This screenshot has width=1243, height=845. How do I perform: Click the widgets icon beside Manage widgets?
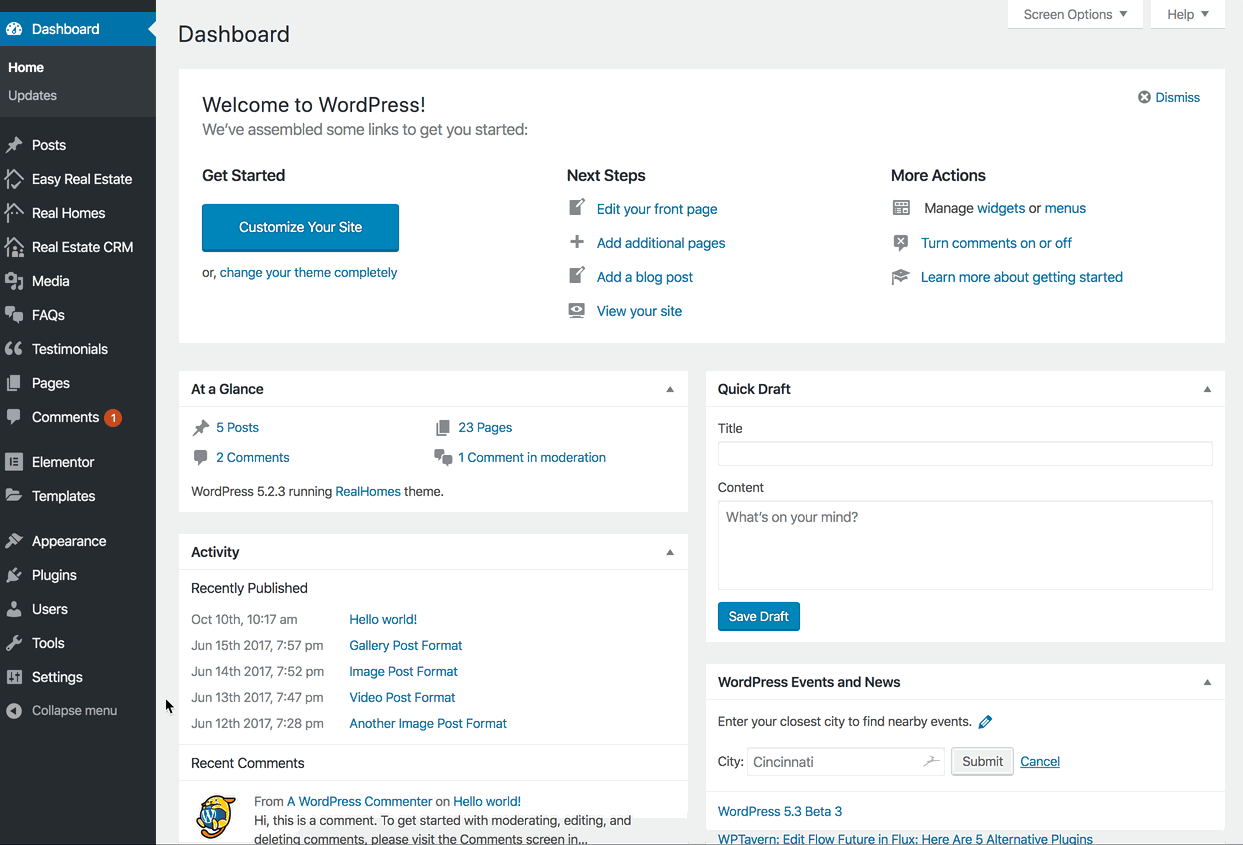901,208
